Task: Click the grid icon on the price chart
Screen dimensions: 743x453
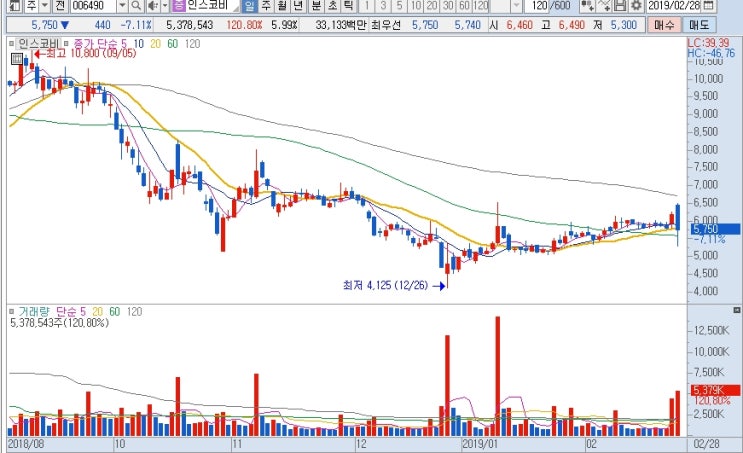Action: coord(17,59)
